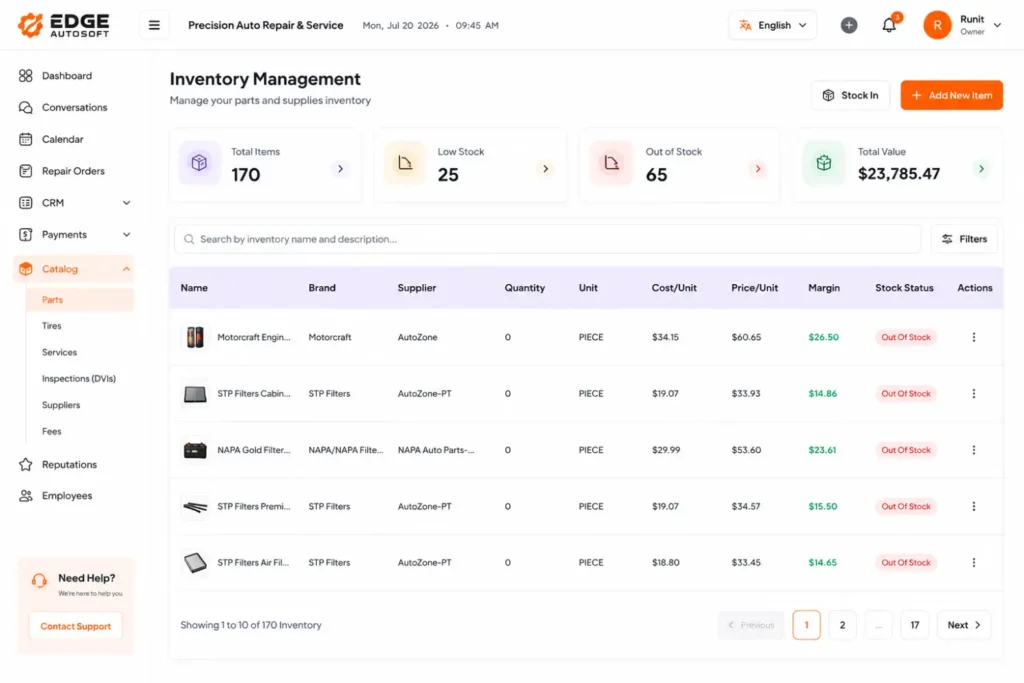The image size is (1024, 683).
Task: Click the Stock In button
Action: pyautogui.click(x=850, y=95)
